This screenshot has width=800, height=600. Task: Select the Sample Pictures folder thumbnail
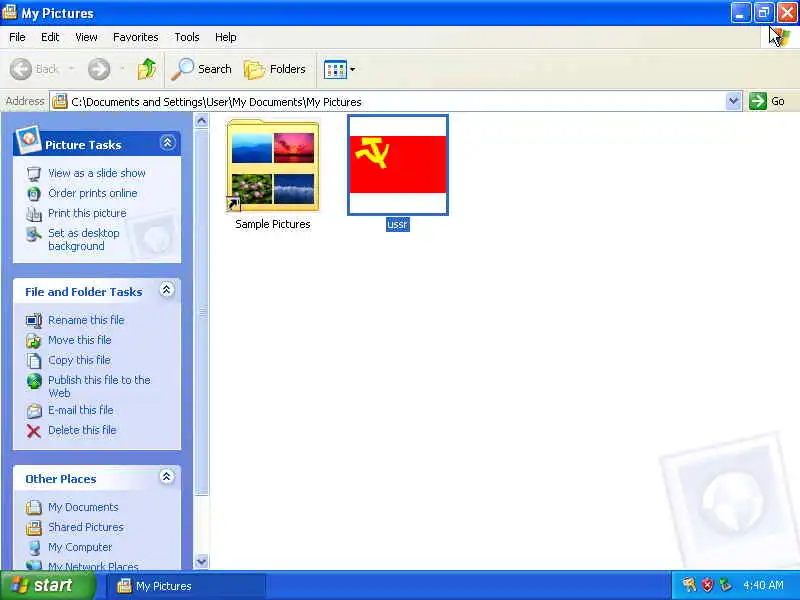[x=273, y=165]
